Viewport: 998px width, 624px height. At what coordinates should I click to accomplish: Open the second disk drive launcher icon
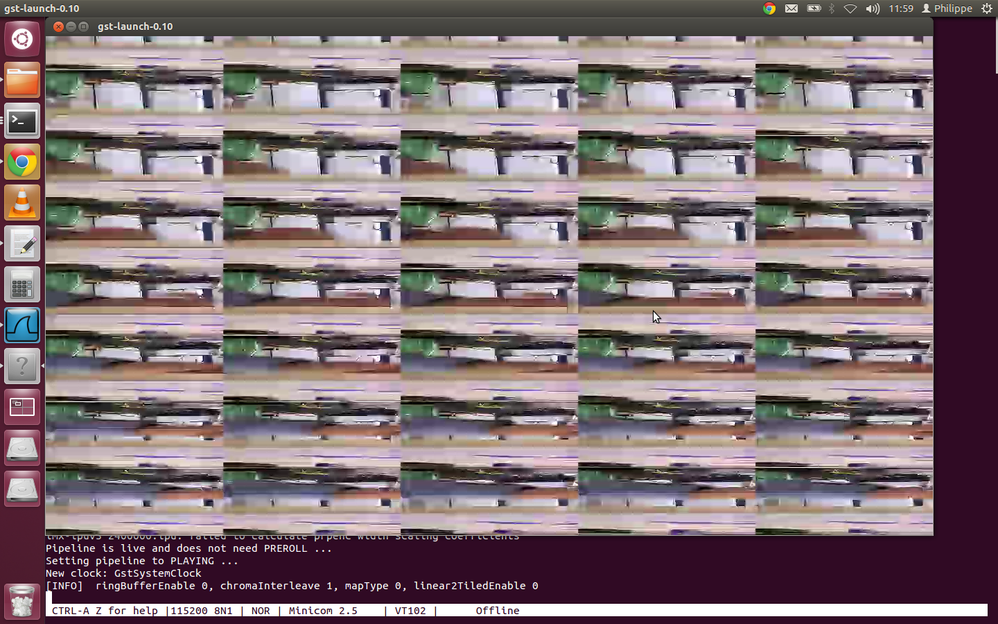coord(22,489)
